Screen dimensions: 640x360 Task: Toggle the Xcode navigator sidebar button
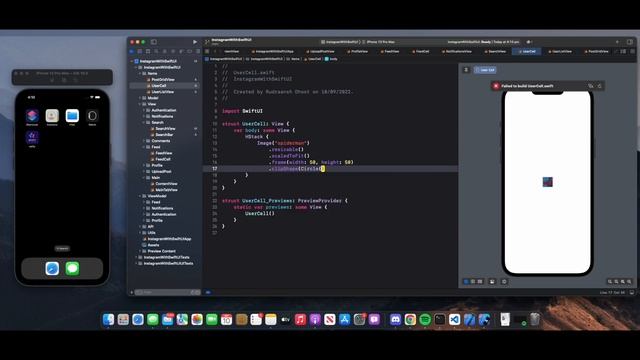[x=154, y=42]
